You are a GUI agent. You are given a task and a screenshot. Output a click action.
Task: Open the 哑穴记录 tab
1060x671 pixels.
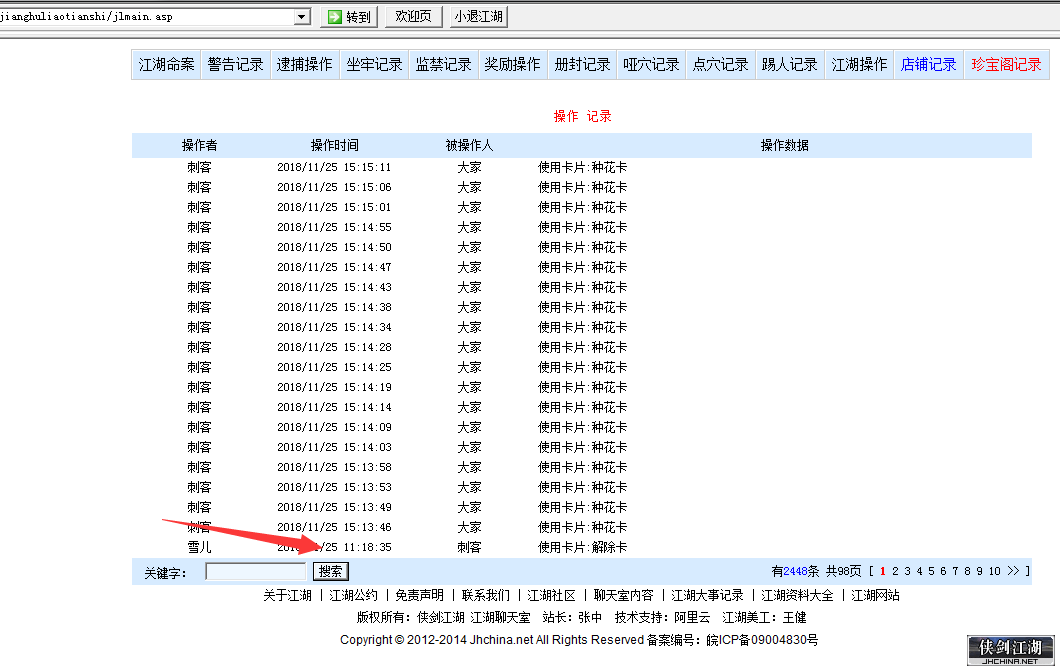[x=651, y=65]
